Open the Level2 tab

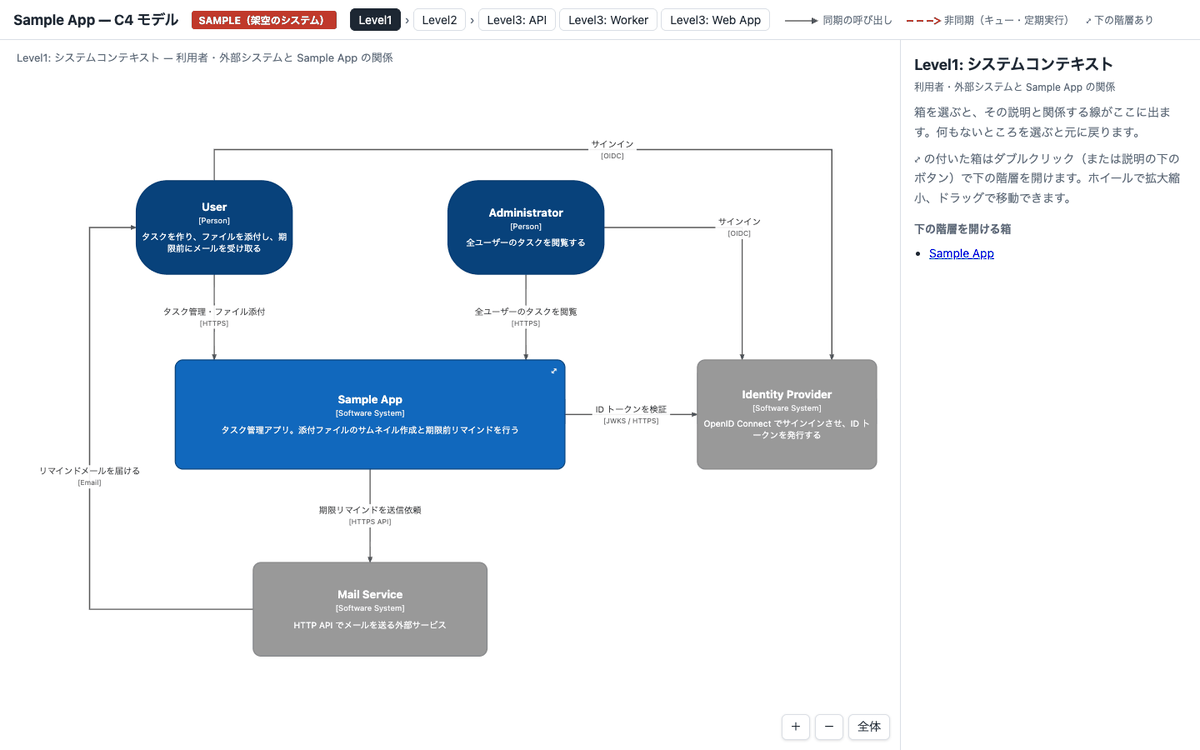[x=439, y=20]
